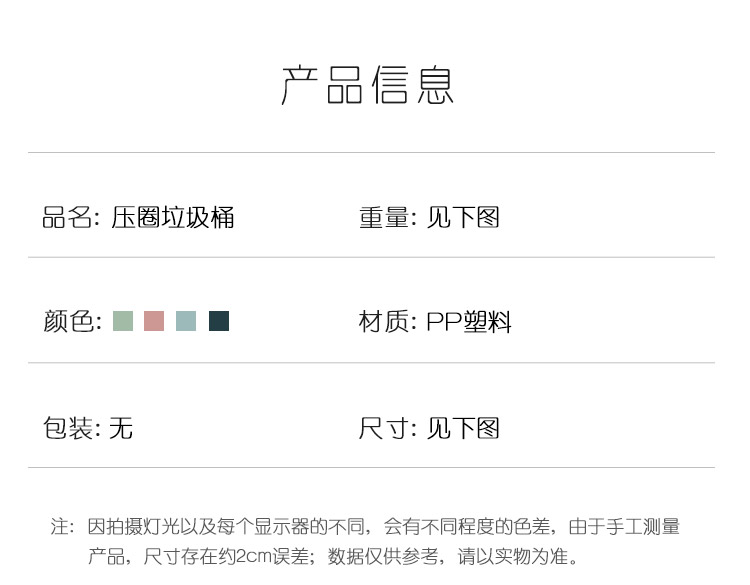This screenshot has height=585, width=750.
Task: Select the product name 压圈垃圾桶
Action: (x=173, y=218)
